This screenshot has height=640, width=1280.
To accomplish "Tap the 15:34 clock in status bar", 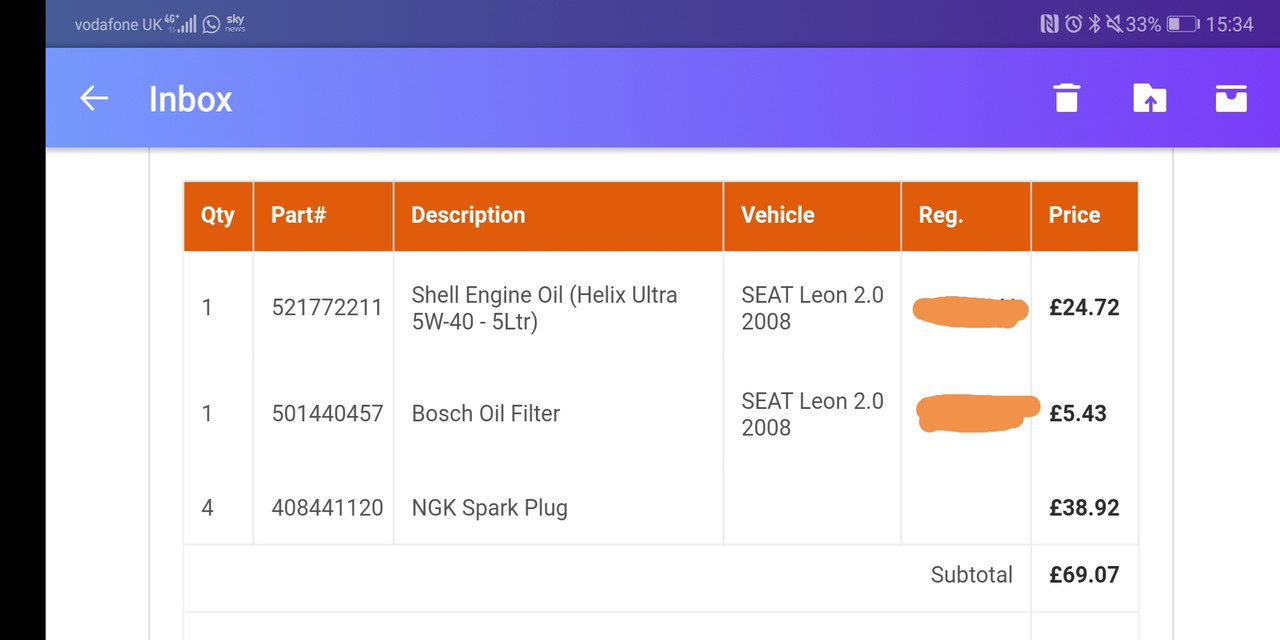I will point(1229,24).
